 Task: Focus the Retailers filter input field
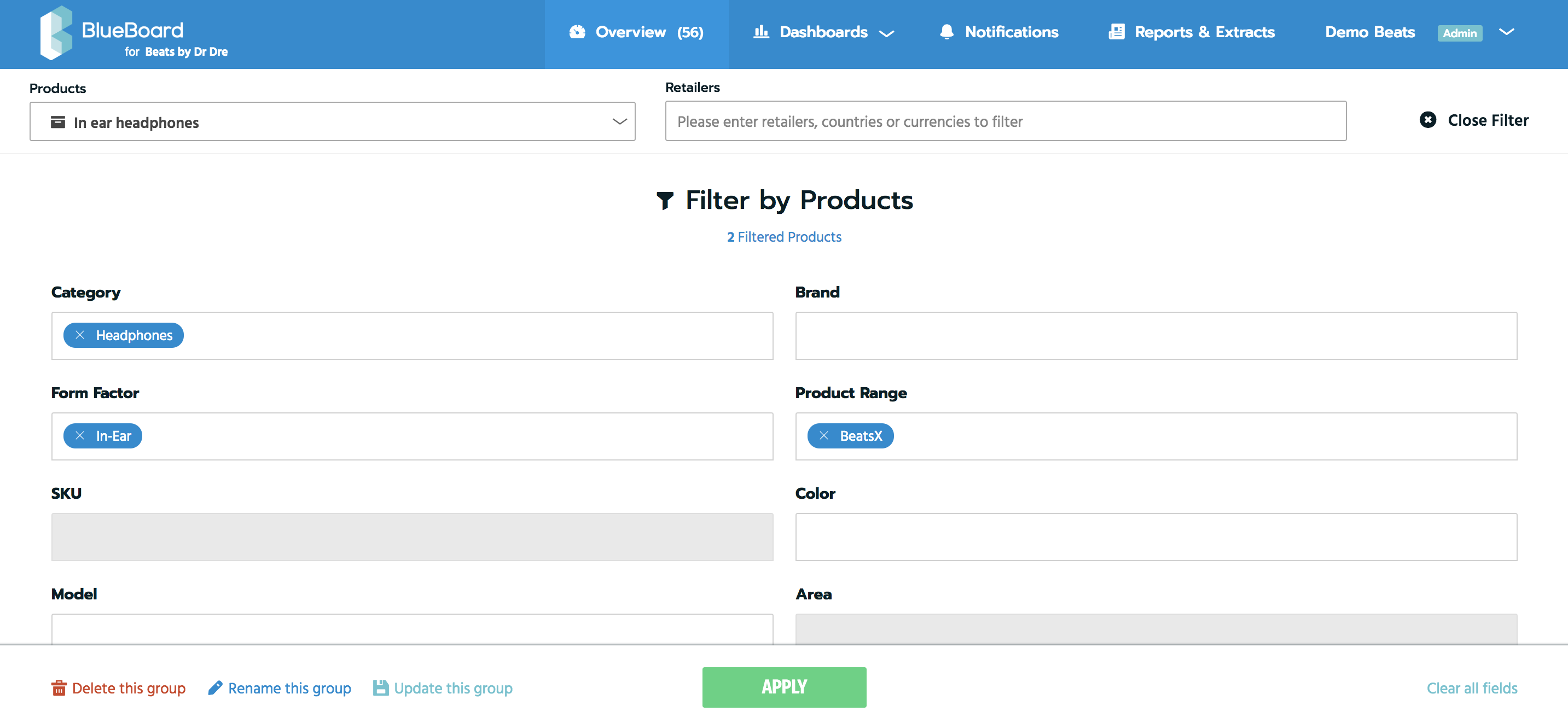[1006, 121]
